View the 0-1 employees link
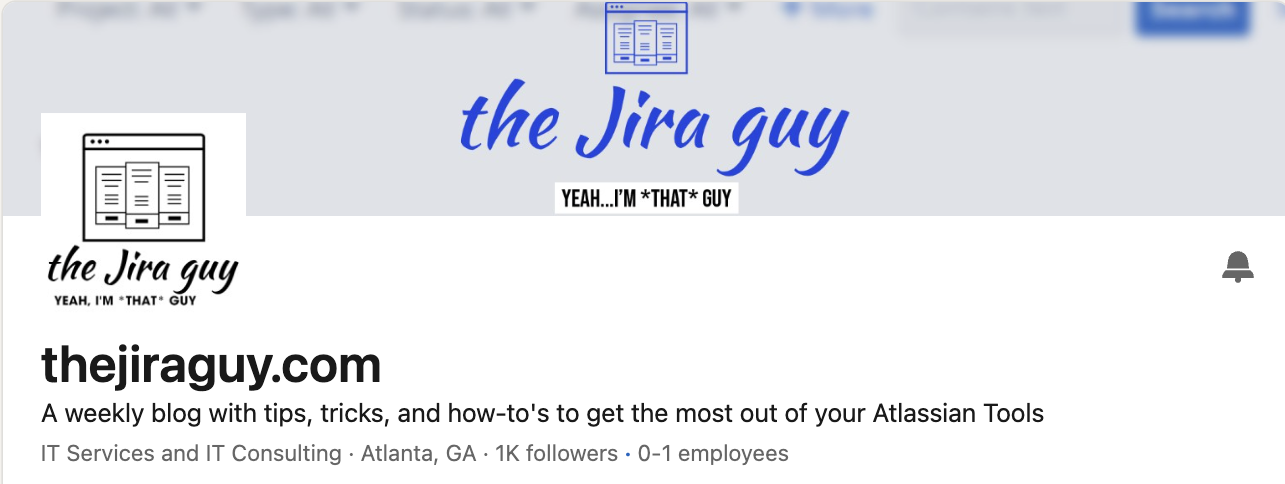The height and width of the screenshot is (484, 1285). (x=713, y=454)
